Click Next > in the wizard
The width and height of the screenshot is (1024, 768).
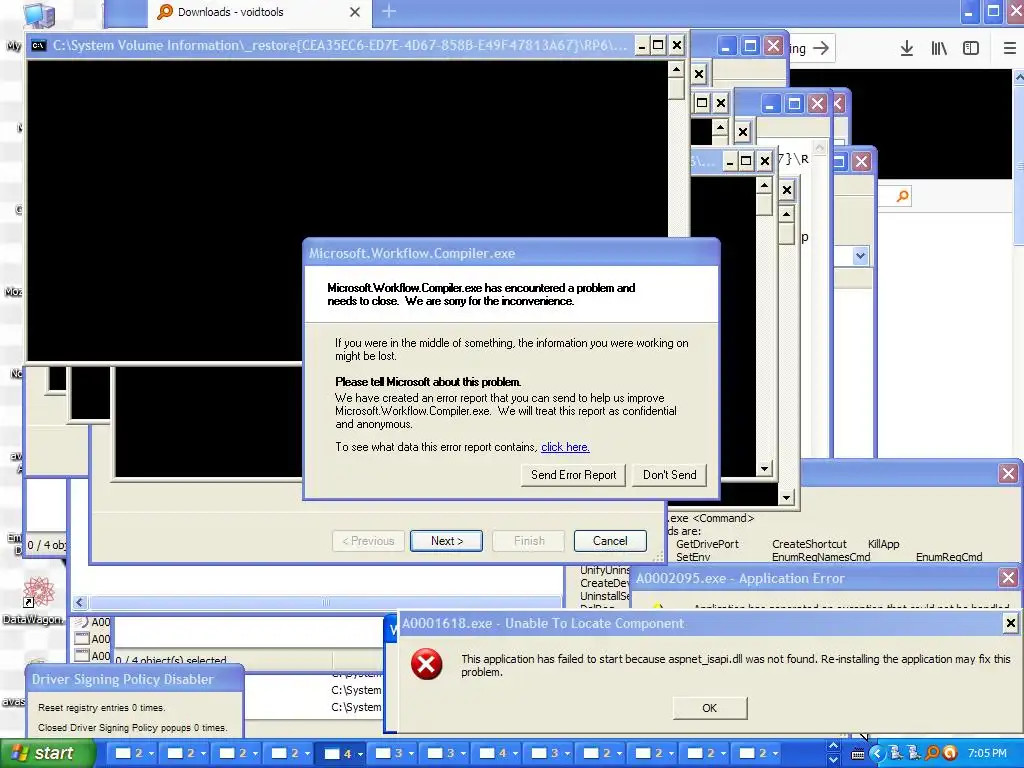pos(447,541)
